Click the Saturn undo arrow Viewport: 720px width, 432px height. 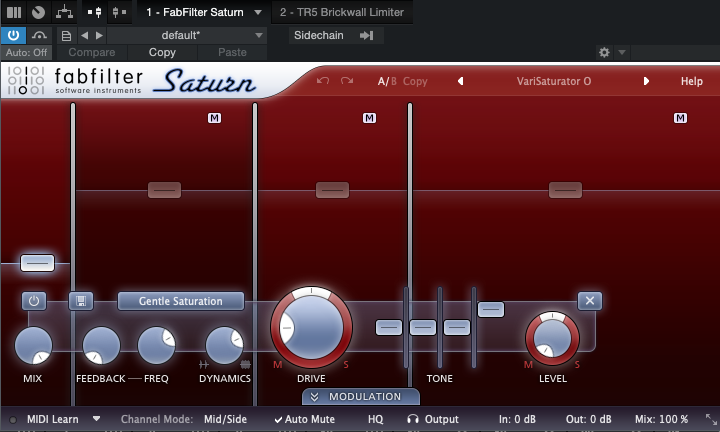pos(323,81)
